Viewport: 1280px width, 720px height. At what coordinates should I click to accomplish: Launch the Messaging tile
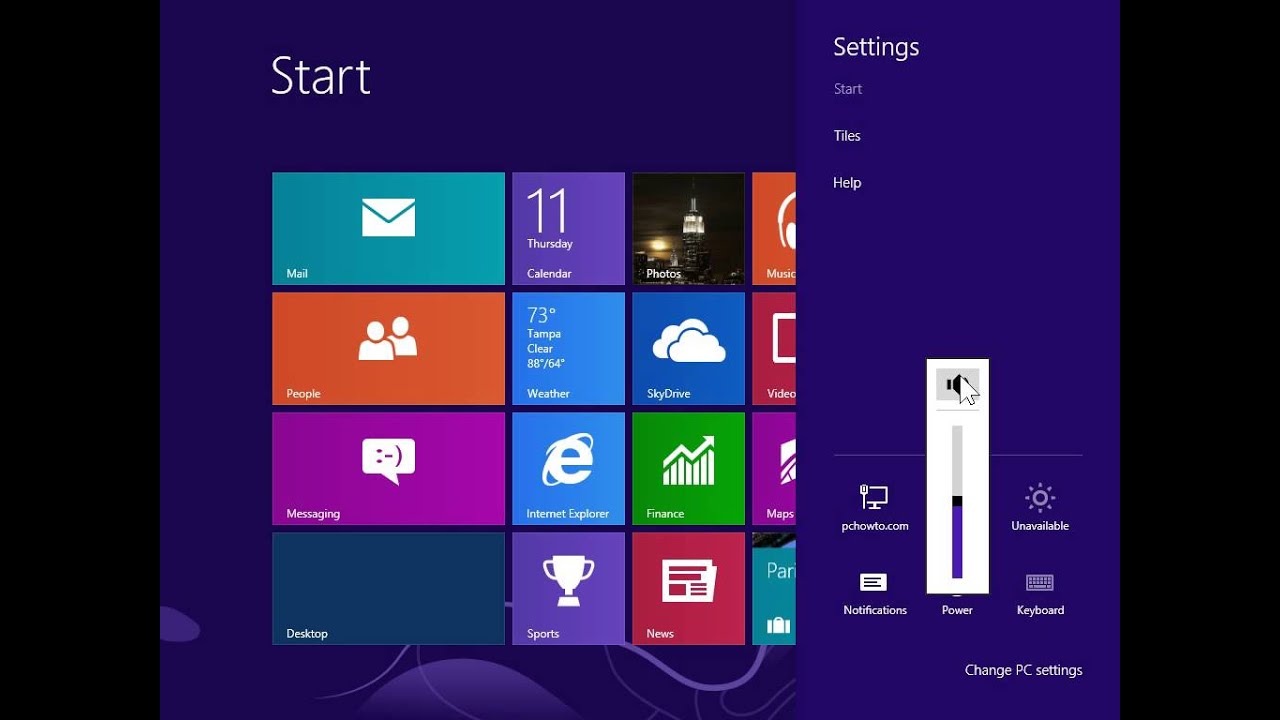[388, 469]
